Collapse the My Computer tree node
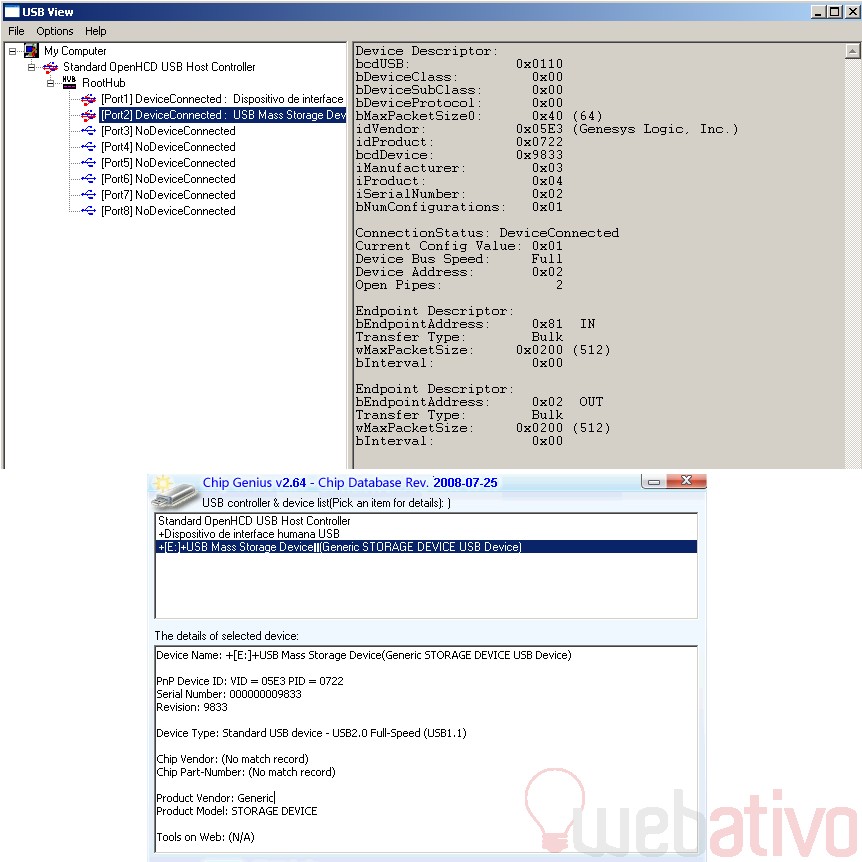Viewport: 862px width, 862px height. pos(12,51)
